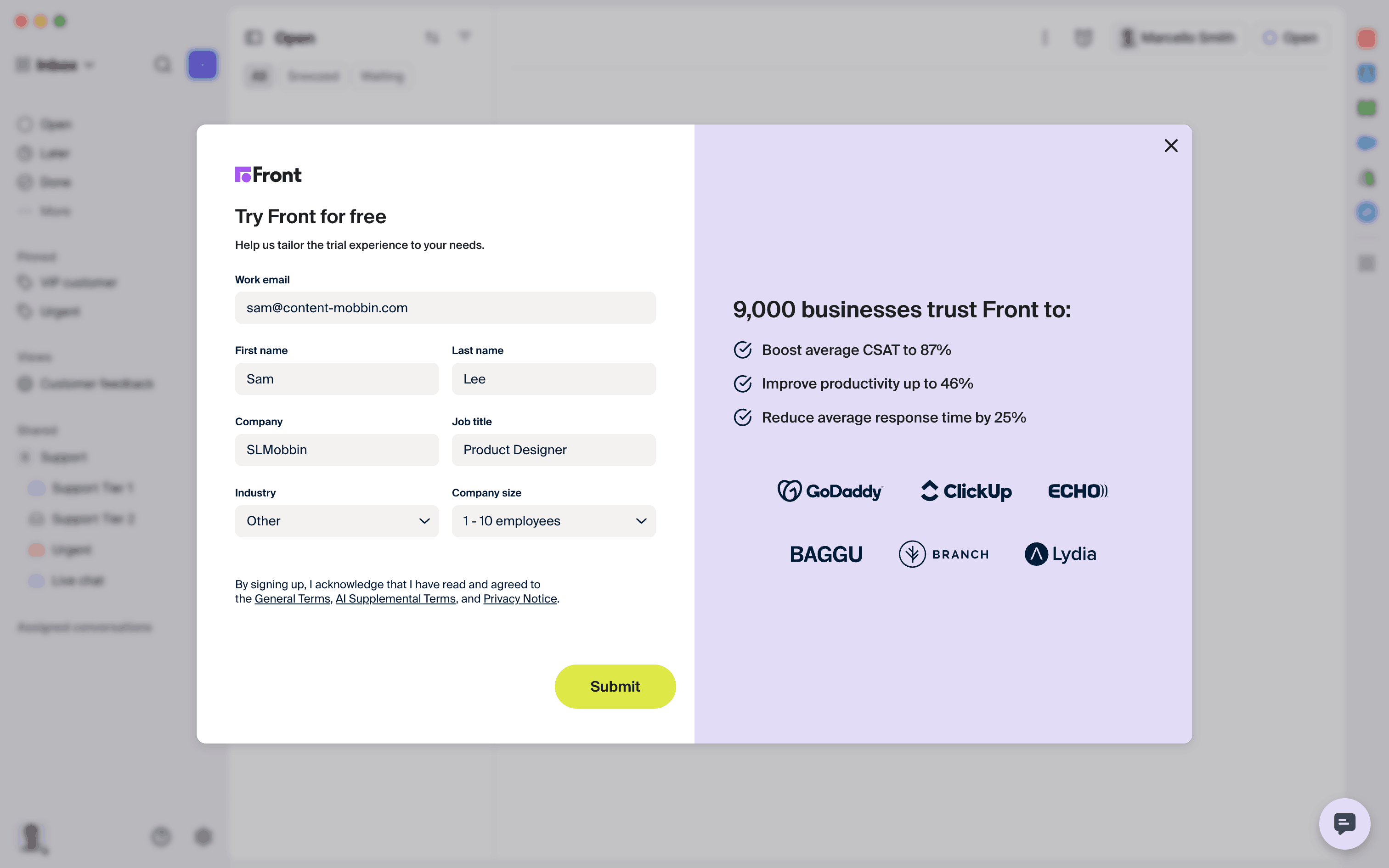Click the Job title input field

pos(553,450)
